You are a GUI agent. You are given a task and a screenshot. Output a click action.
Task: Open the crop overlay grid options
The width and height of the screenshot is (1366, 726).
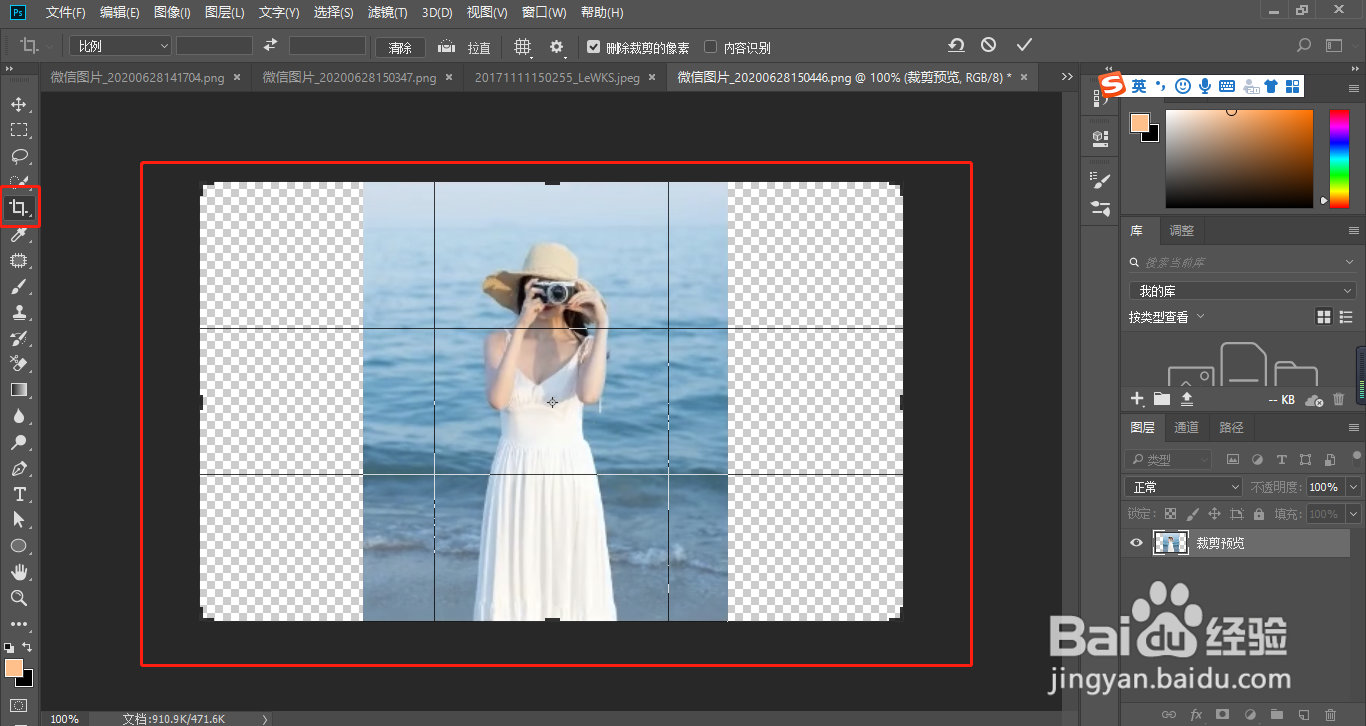(522, 47)
